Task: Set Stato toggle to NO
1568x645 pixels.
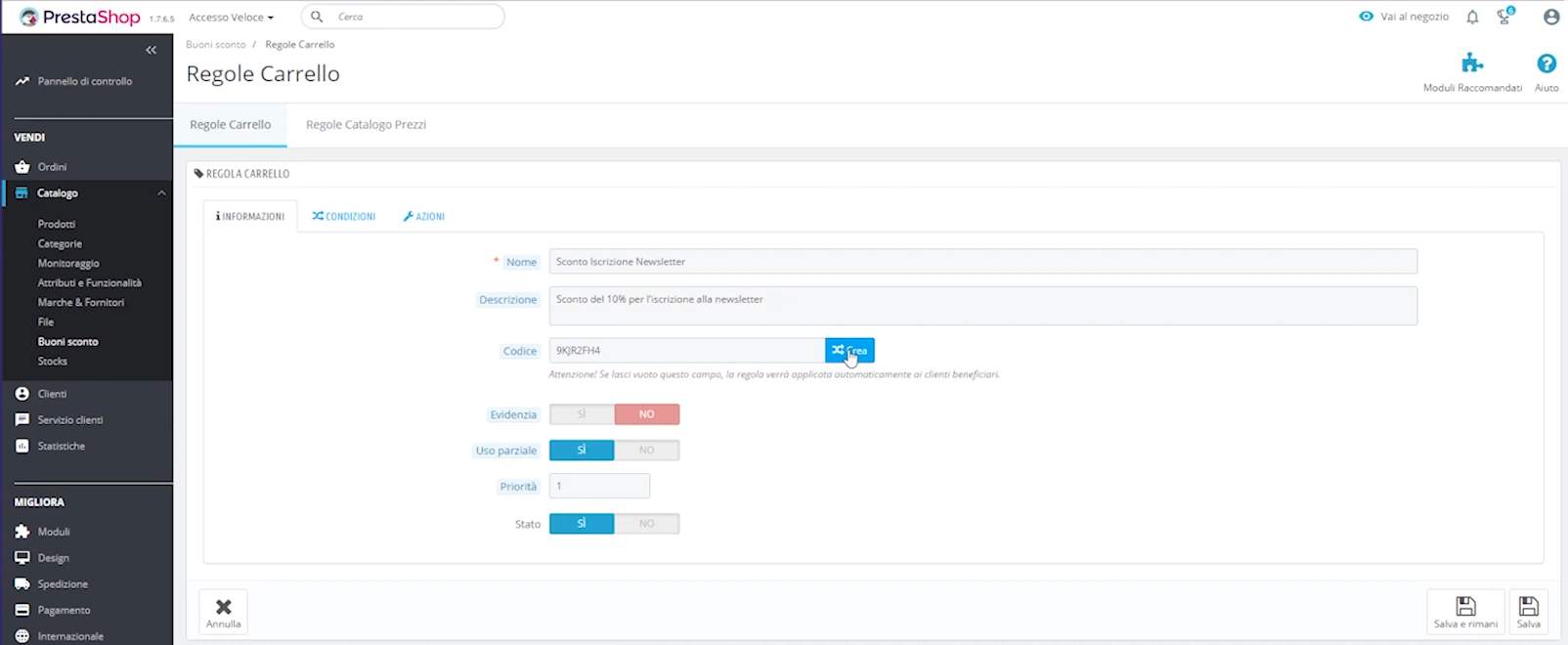Action: pyautogui.click(x=646, y=524)
